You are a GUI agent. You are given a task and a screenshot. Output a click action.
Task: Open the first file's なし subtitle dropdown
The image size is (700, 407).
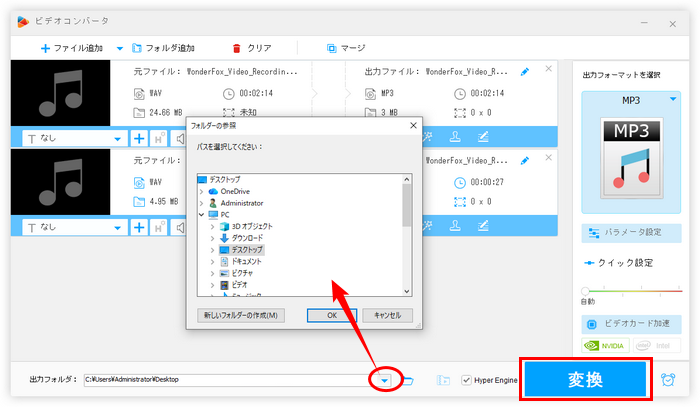click(x=75, y=139)
